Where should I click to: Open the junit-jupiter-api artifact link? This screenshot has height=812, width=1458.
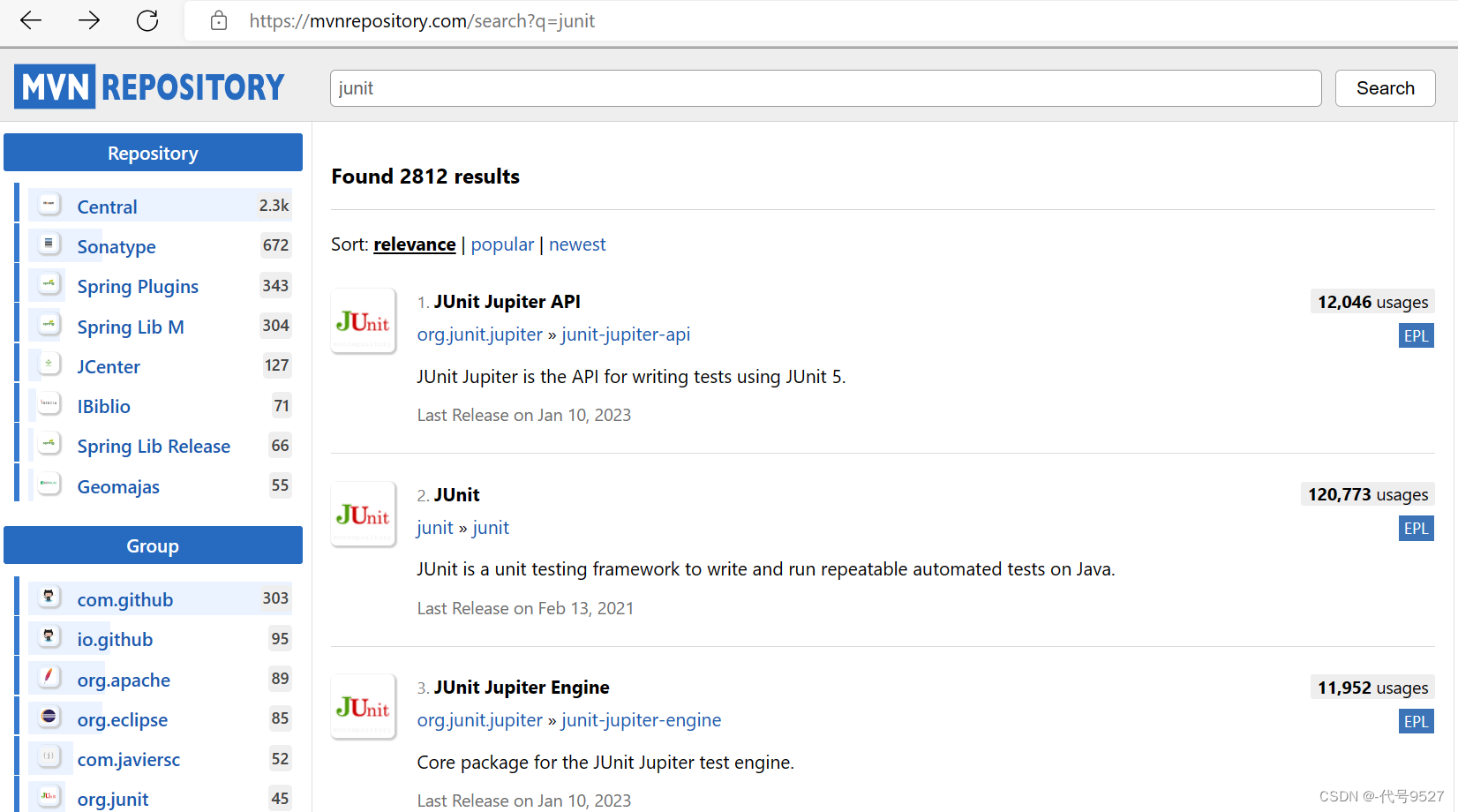coord(626,335)
